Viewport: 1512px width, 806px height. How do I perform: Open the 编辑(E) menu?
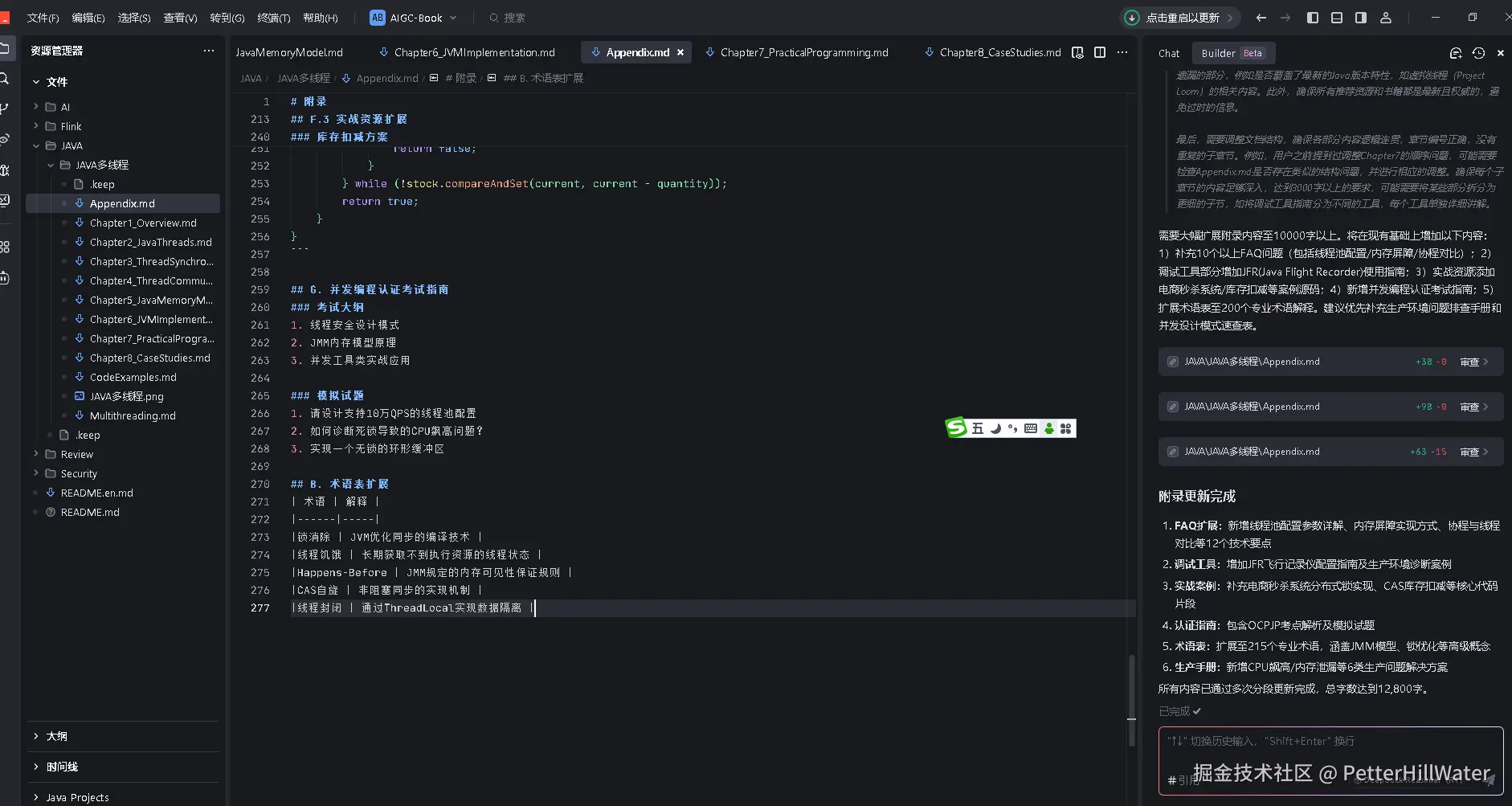tap(88, 18)
